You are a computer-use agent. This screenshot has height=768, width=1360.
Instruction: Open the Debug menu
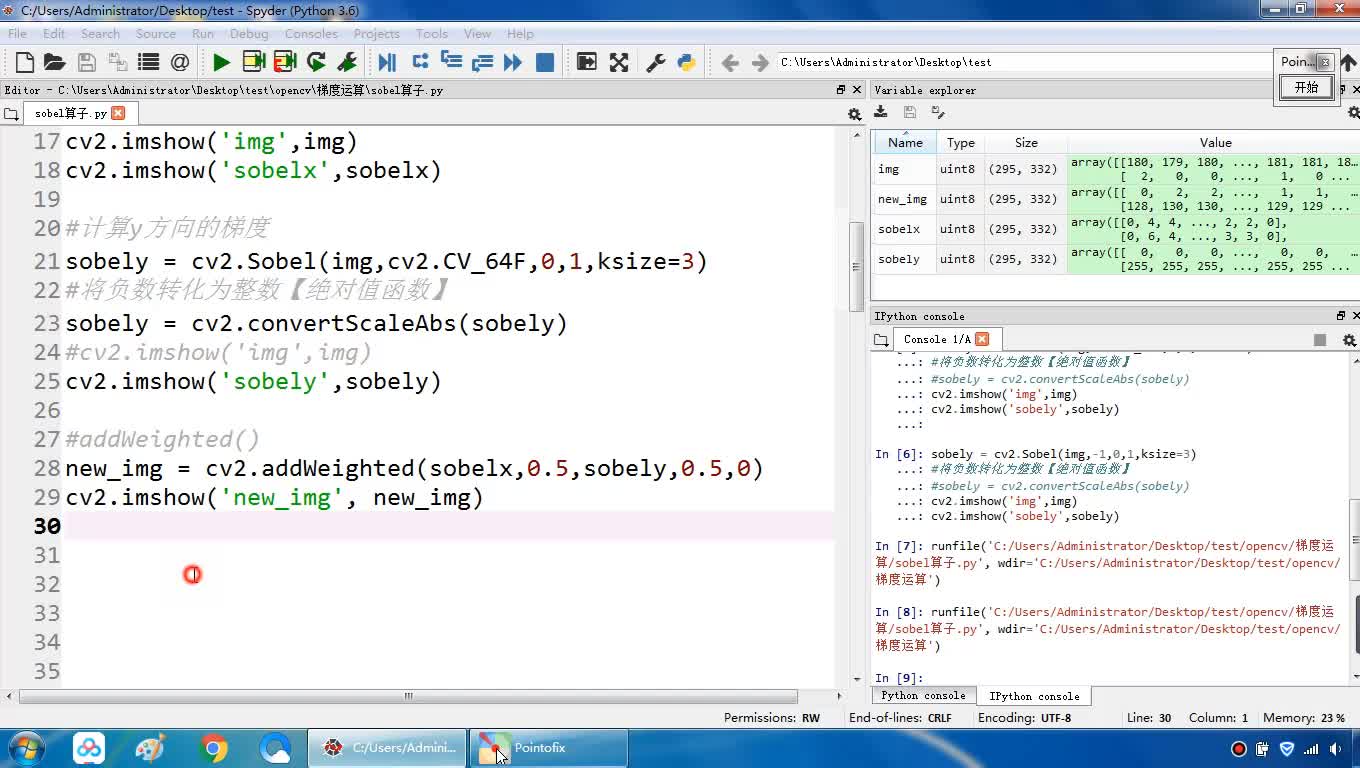tap(249, 34)
